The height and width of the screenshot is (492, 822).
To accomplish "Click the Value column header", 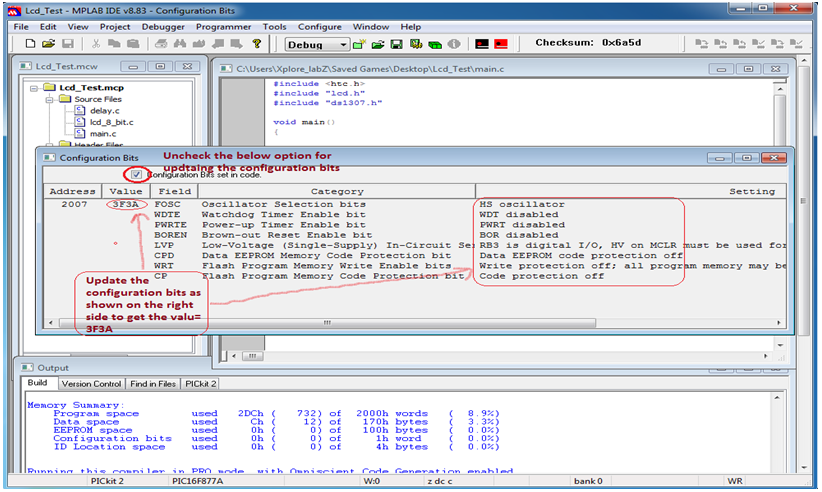I will [x=126, y=191].
